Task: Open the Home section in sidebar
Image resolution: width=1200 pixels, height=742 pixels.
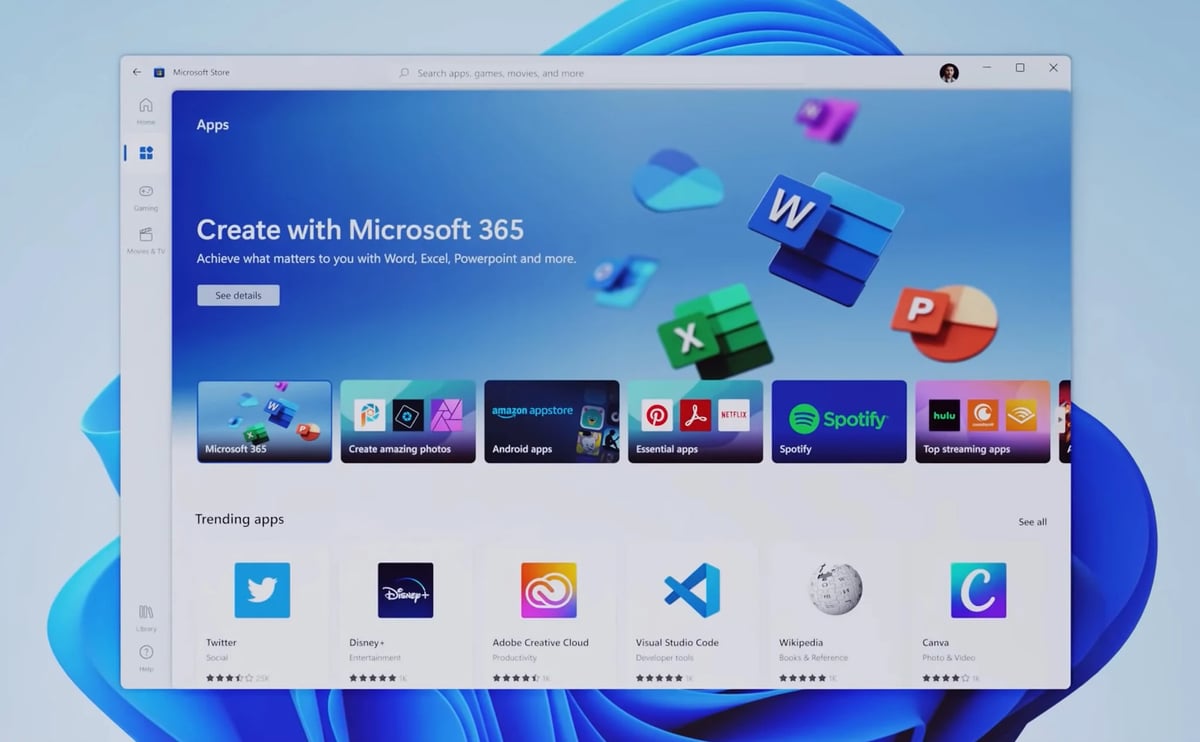Action: 146,109
